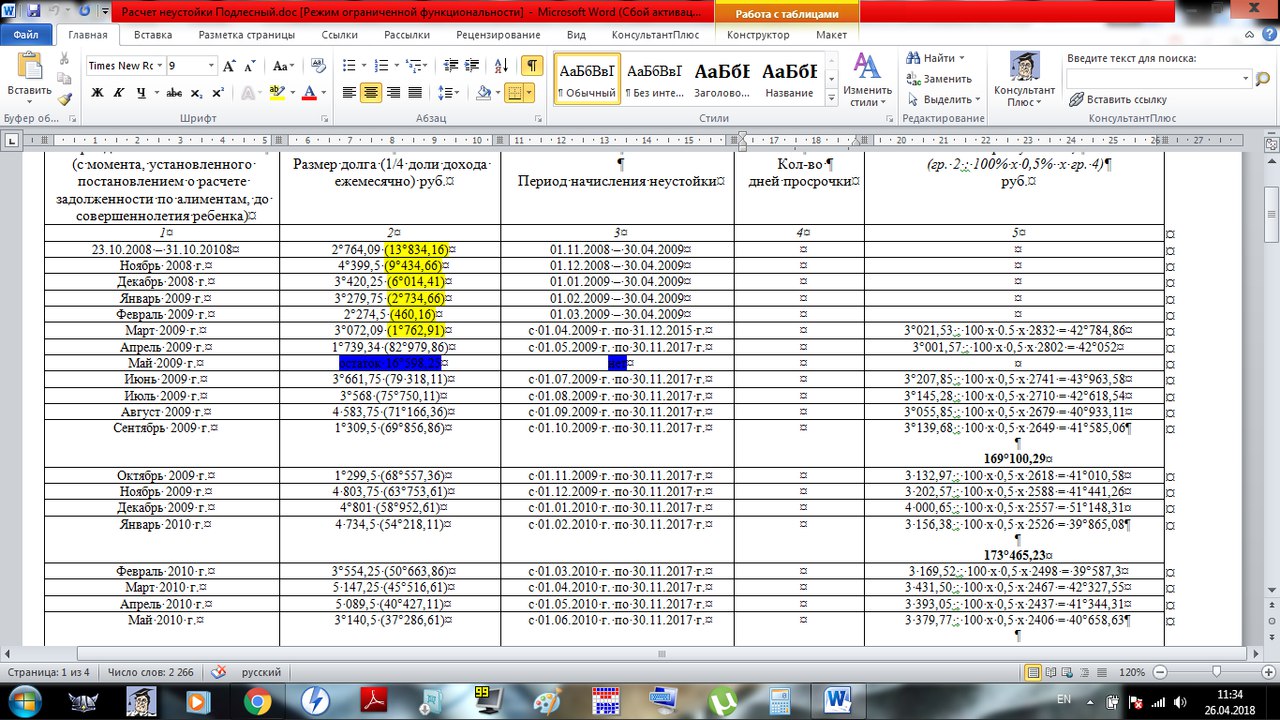The image size is (1280, 720).
Task: Click the Cut scissors icon
Action: coord(65,59)
